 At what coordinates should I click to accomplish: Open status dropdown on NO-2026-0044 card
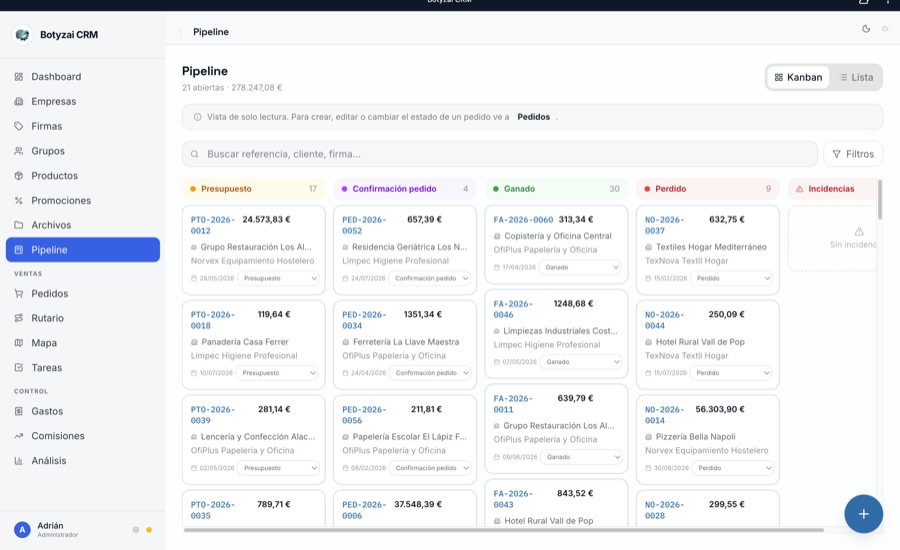(731, 373)
